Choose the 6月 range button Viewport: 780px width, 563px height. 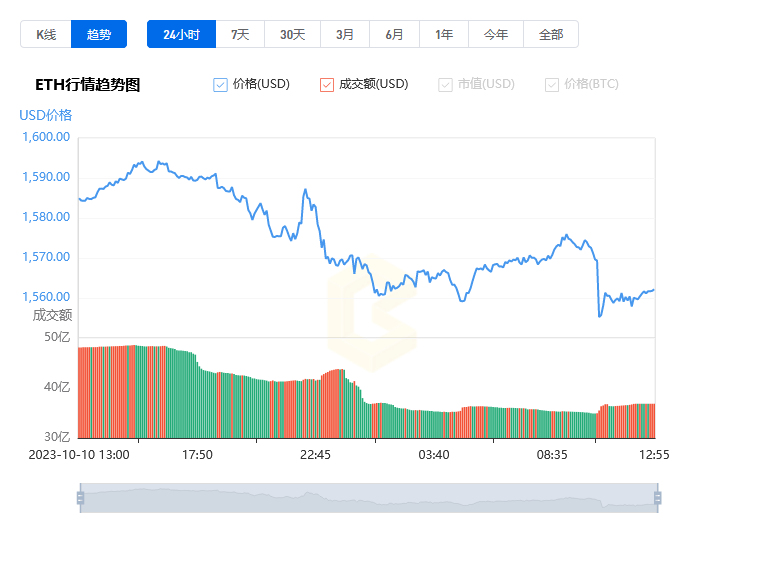pos(394,34)
